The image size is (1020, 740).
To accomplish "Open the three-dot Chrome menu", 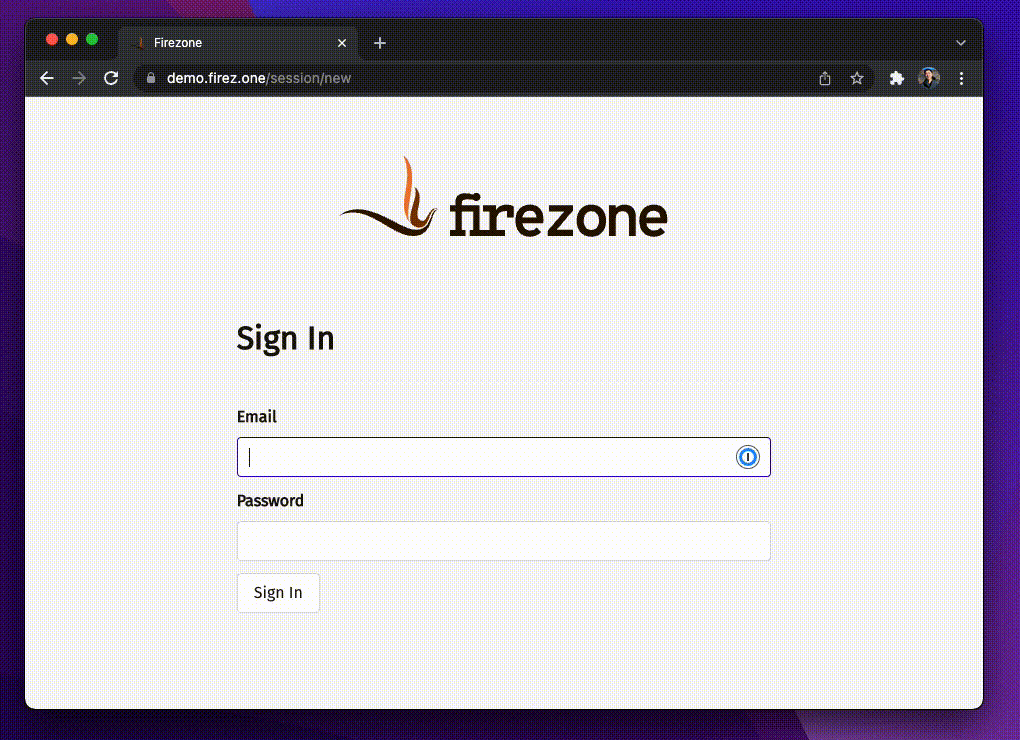I will tap(961, 79).
